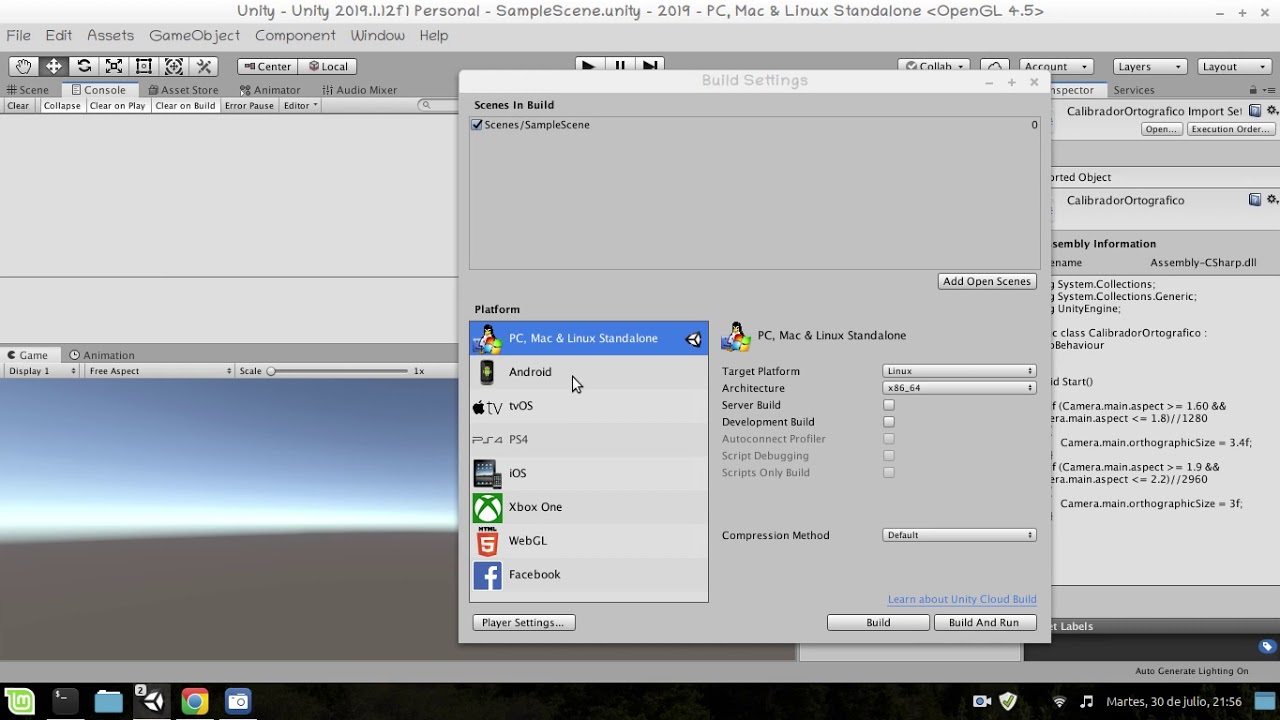Viewport: 1280px width, 720px height.
Task: Click the Build button
Action: (878, 623)
